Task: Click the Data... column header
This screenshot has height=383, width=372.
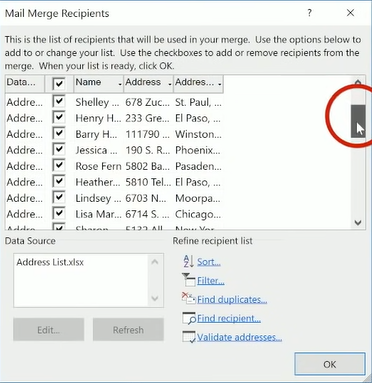Action: (25, 83)
